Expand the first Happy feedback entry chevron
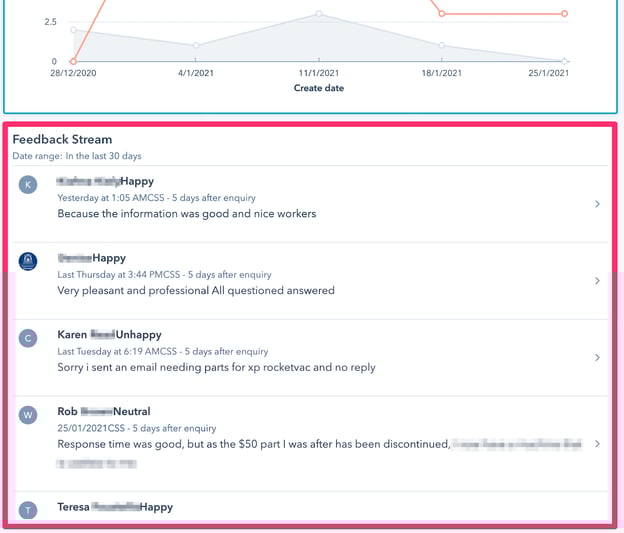Viewport: 624px width, 533px height. pos(597,204)
